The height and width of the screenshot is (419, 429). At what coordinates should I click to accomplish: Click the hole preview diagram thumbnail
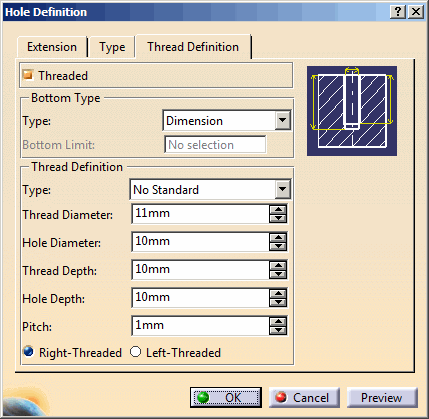pyautogui.click(x=352, y=111)
